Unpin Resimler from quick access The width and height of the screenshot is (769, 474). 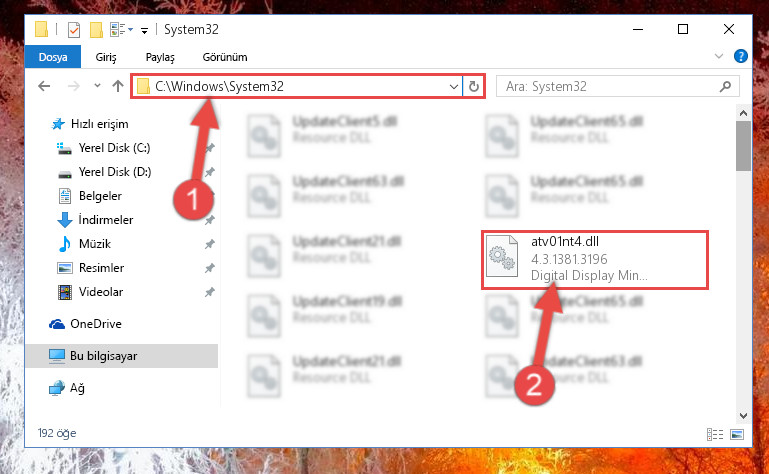209,268
